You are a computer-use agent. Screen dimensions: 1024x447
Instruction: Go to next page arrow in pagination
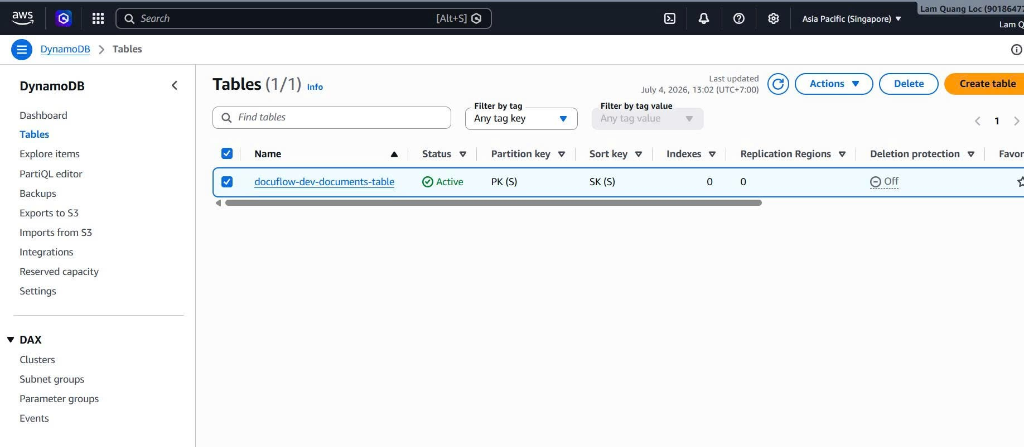(1016, 121)
